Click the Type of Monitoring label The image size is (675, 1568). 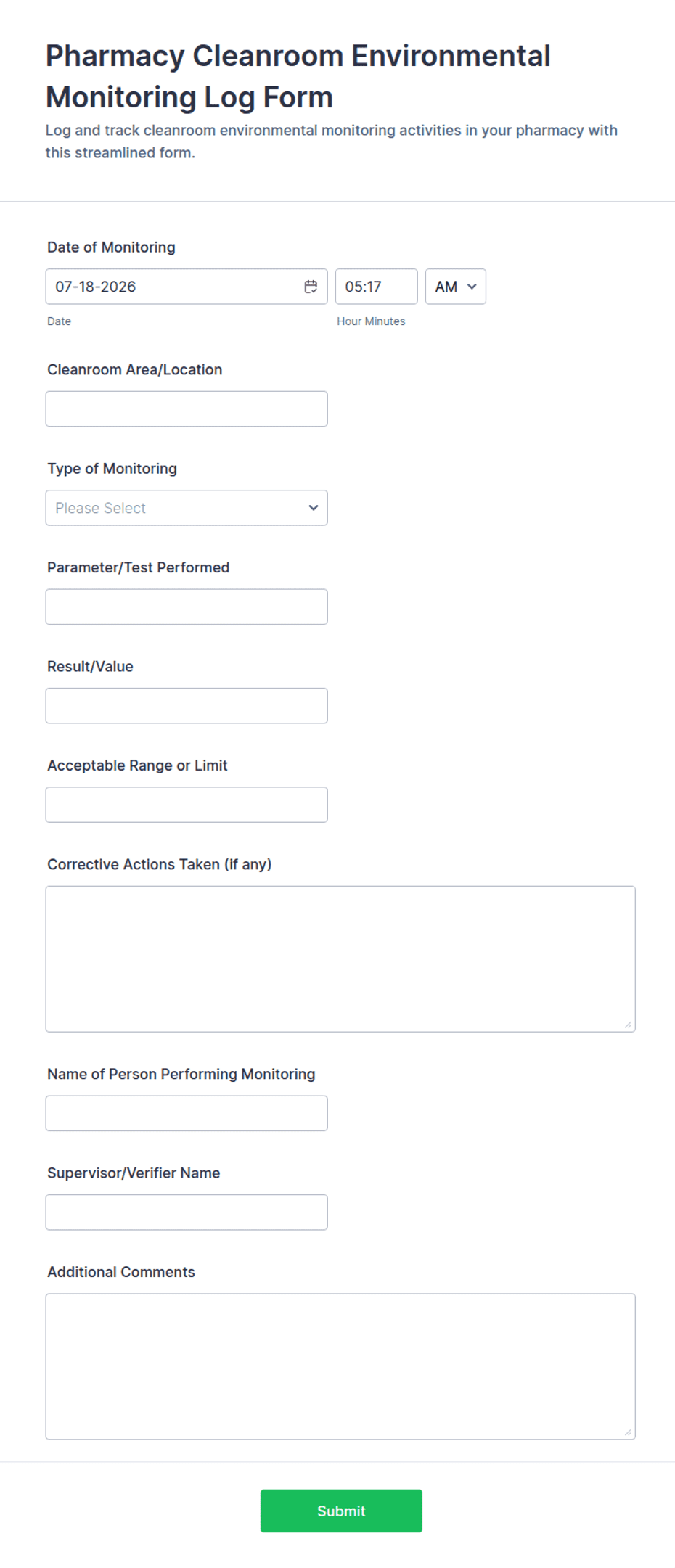[112, 469]
